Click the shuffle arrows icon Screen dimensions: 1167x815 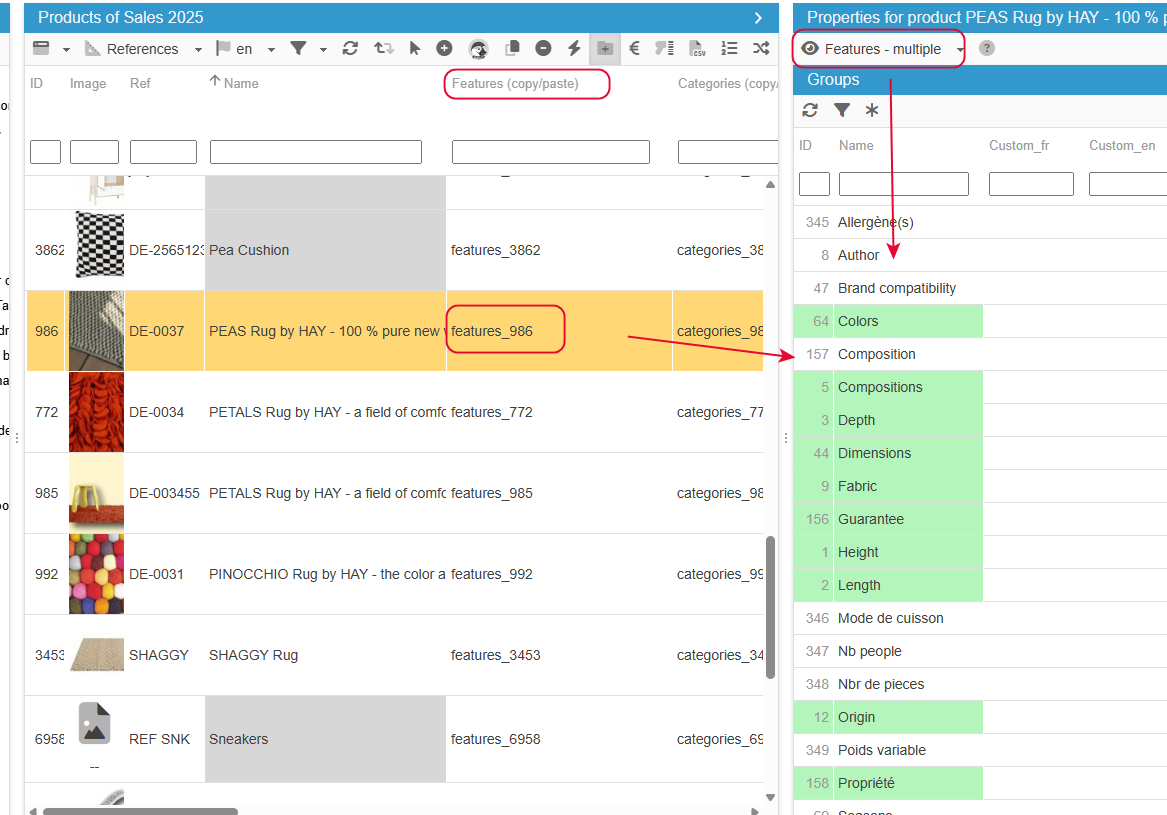coord(761,48)
